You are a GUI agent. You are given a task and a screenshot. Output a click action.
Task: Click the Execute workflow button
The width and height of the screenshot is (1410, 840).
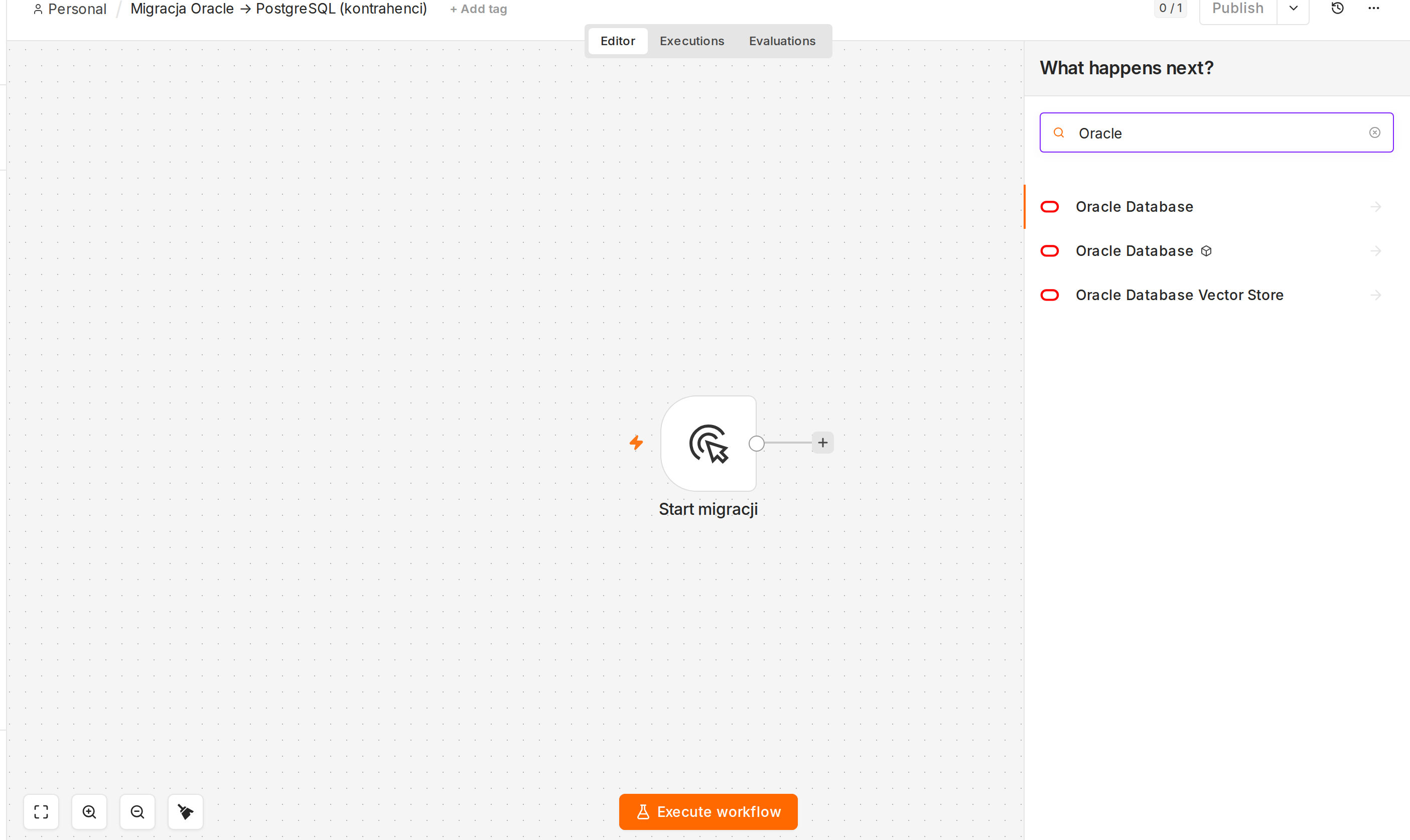tap(708, 812)
